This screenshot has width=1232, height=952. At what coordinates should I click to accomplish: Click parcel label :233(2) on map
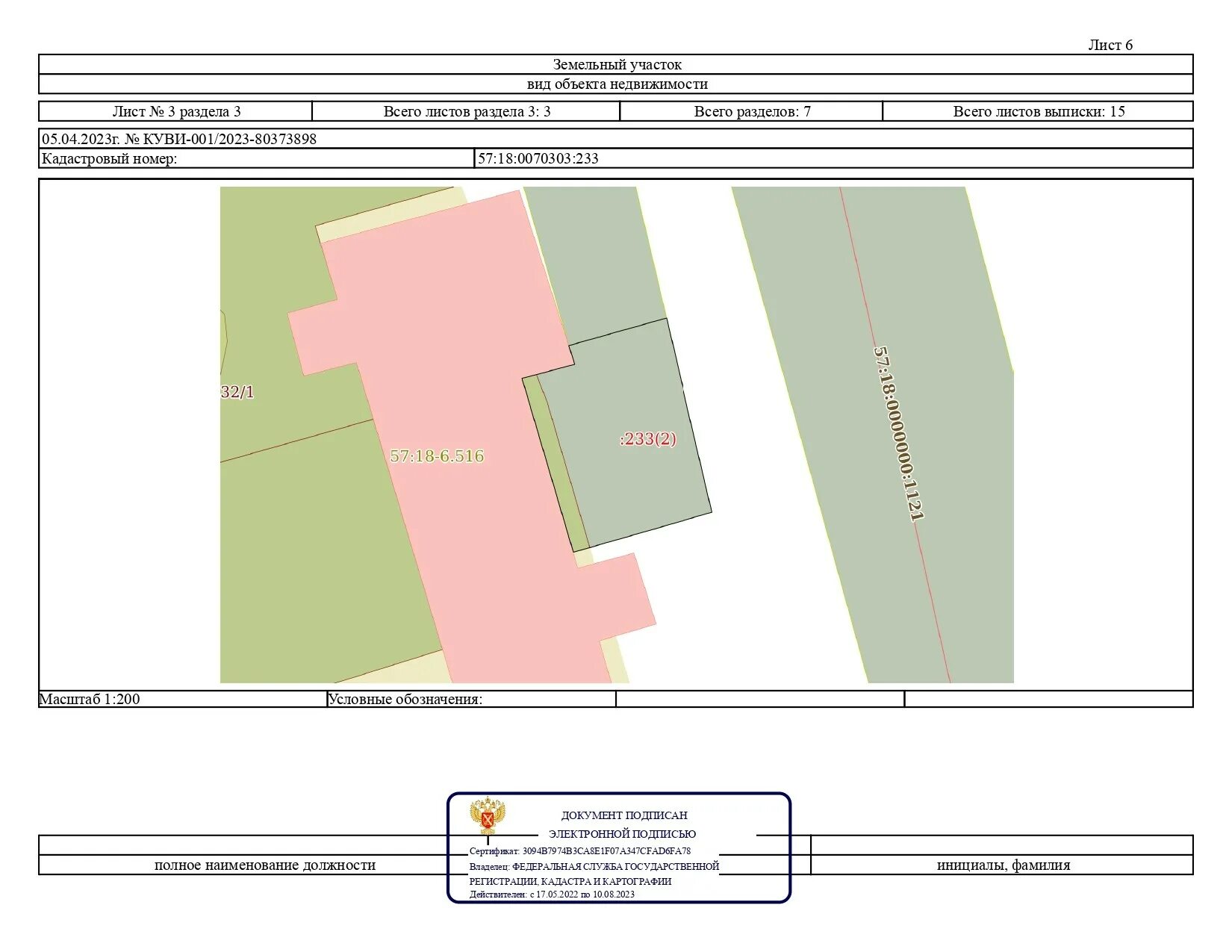[x=648, y=438]
